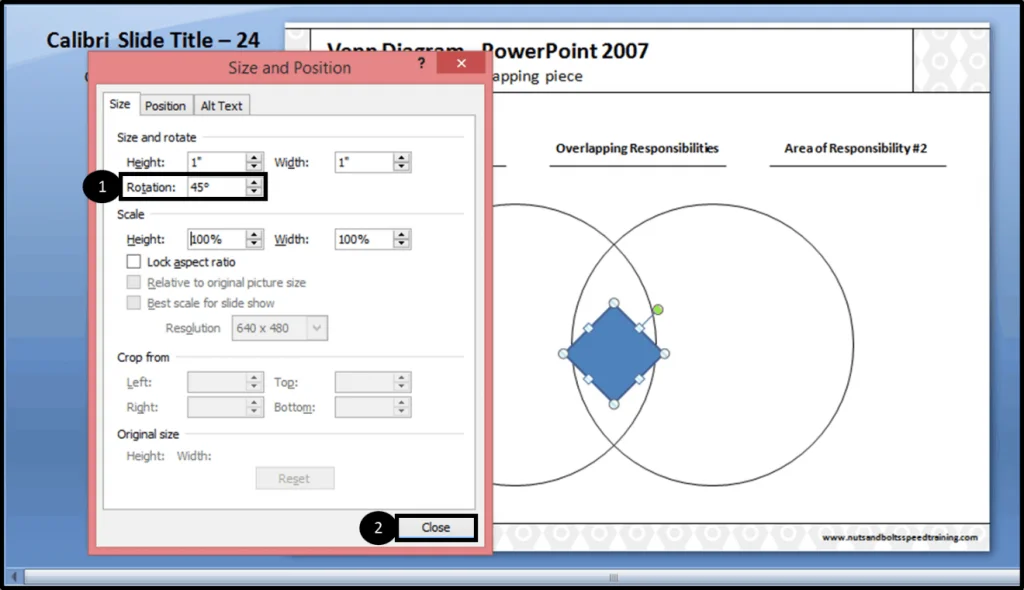
Task: Increase Scale Width with up arrow
Action: pyautogui.click(x=402, y=235)
